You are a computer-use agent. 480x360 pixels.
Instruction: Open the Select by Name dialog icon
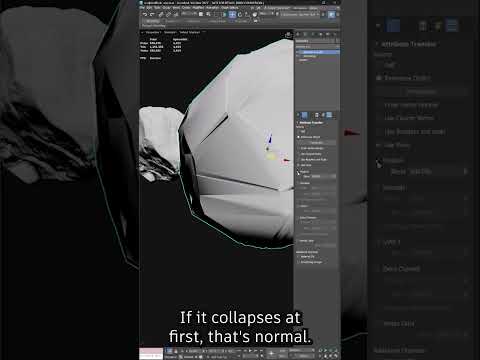coord(208,14)
